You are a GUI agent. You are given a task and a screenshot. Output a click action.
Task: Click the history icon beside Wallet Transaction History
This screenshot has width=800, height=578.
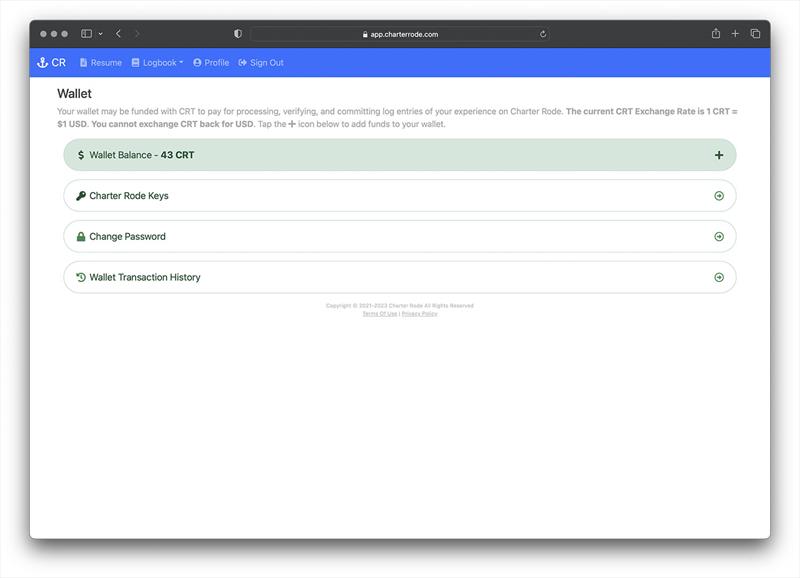tap(81, 278)
